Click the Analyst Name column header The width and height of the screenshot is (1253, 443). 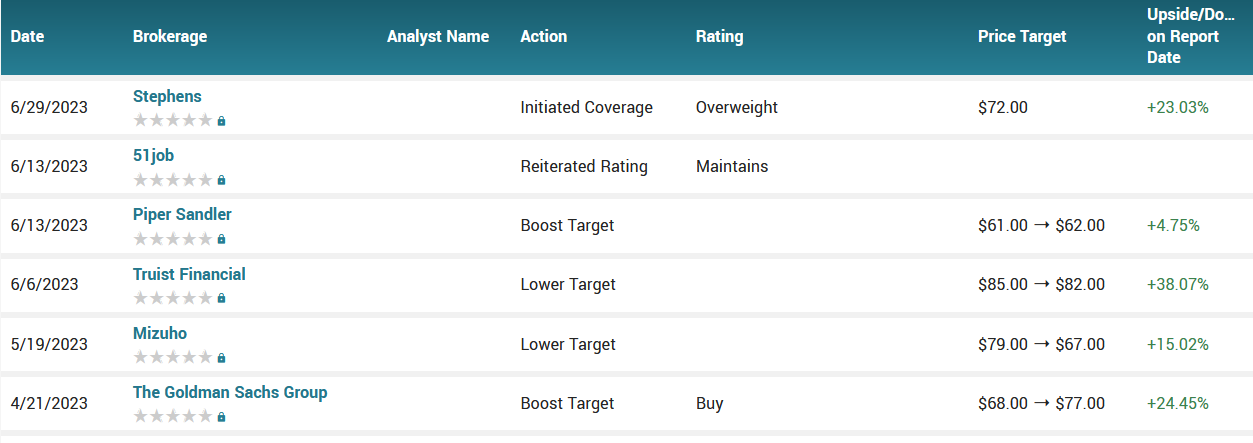pos(438,37)
